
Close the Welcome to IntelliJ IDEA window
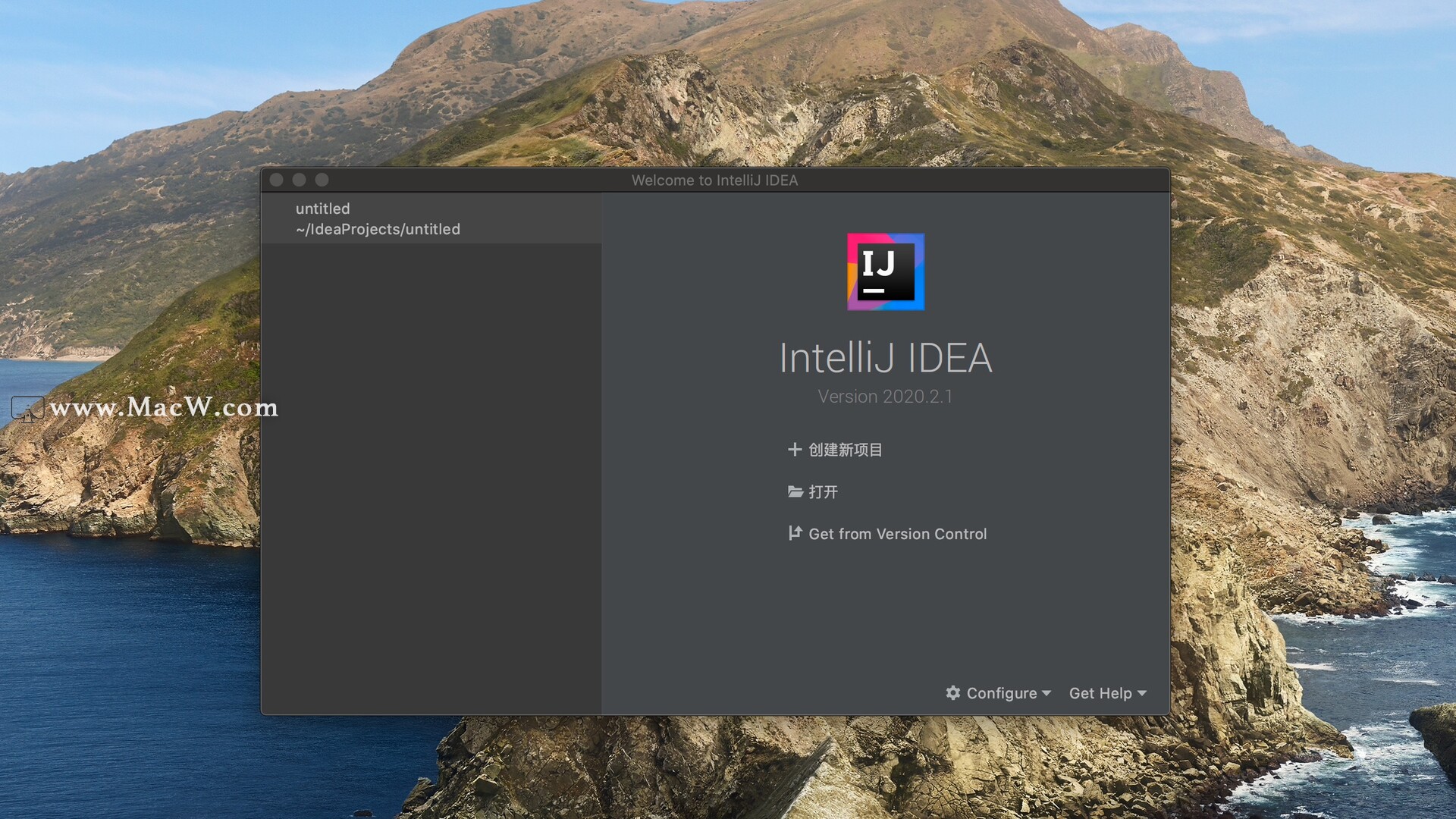click(x=277, y=180)
